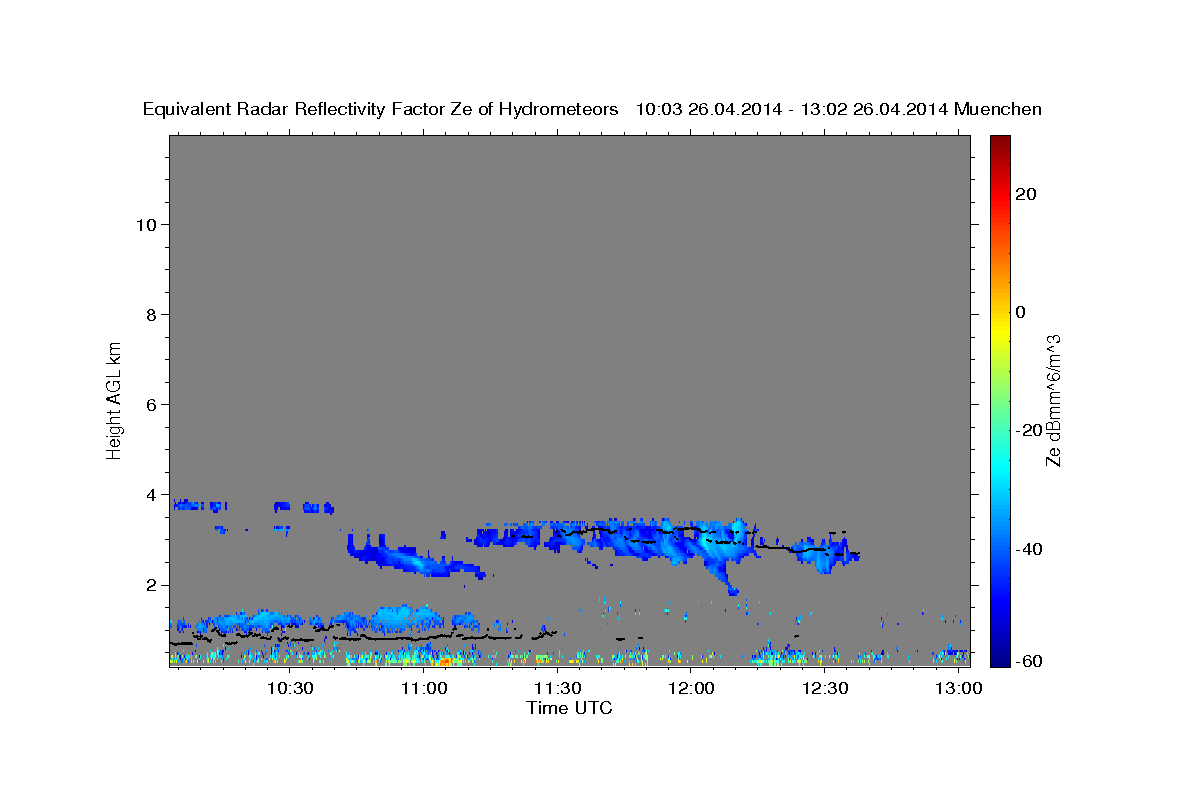Image resolution: width=1200 pixels, height=800 pixels.
Task: Click the date range text ending in 'Muenchen'
Action: (839, 110)
